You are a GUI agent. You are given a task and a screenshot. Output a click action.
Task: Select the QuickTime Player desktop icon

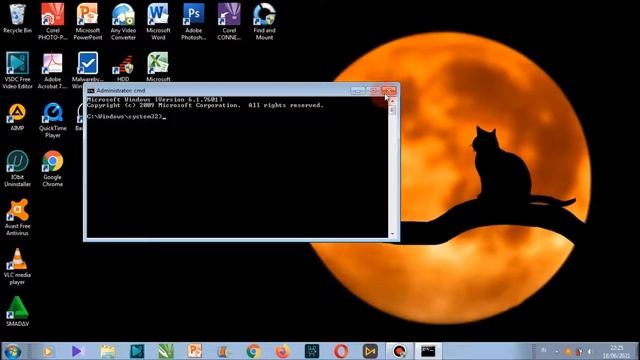(53, 120)
